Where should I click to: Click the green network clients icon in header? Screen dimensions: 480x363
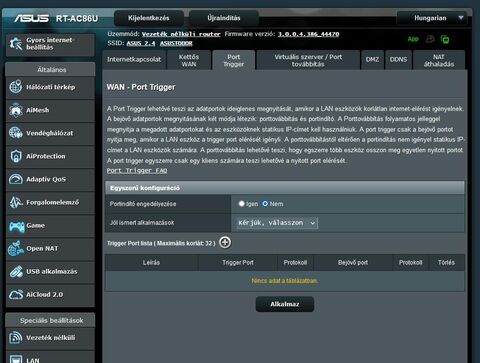[445, 39]
